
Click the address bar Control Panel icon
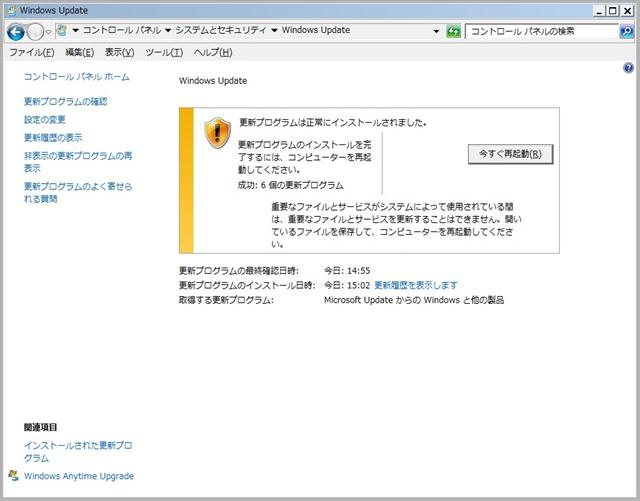62,30
